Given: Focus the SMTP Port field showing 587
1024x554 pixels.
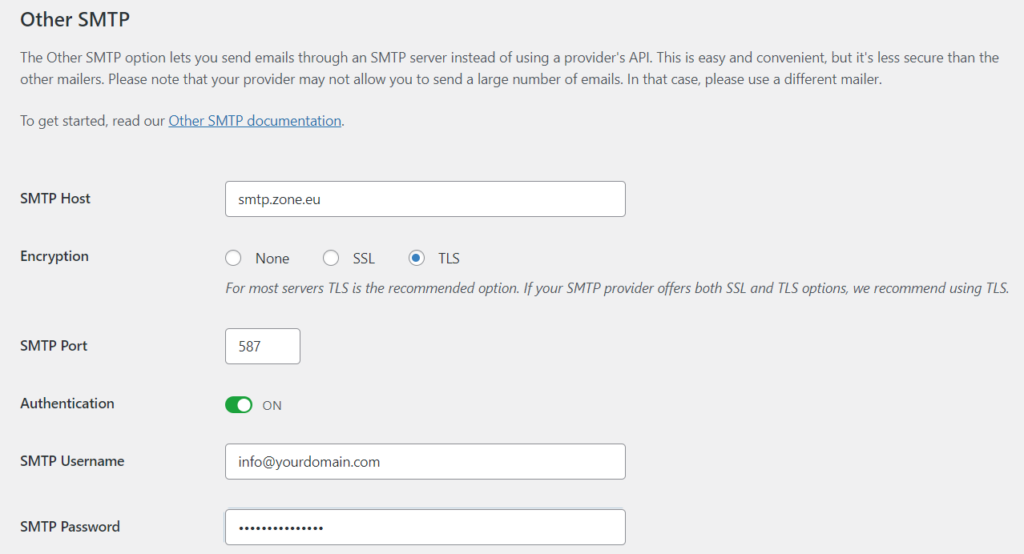Looking at the screenshot, I should [262, 346].
